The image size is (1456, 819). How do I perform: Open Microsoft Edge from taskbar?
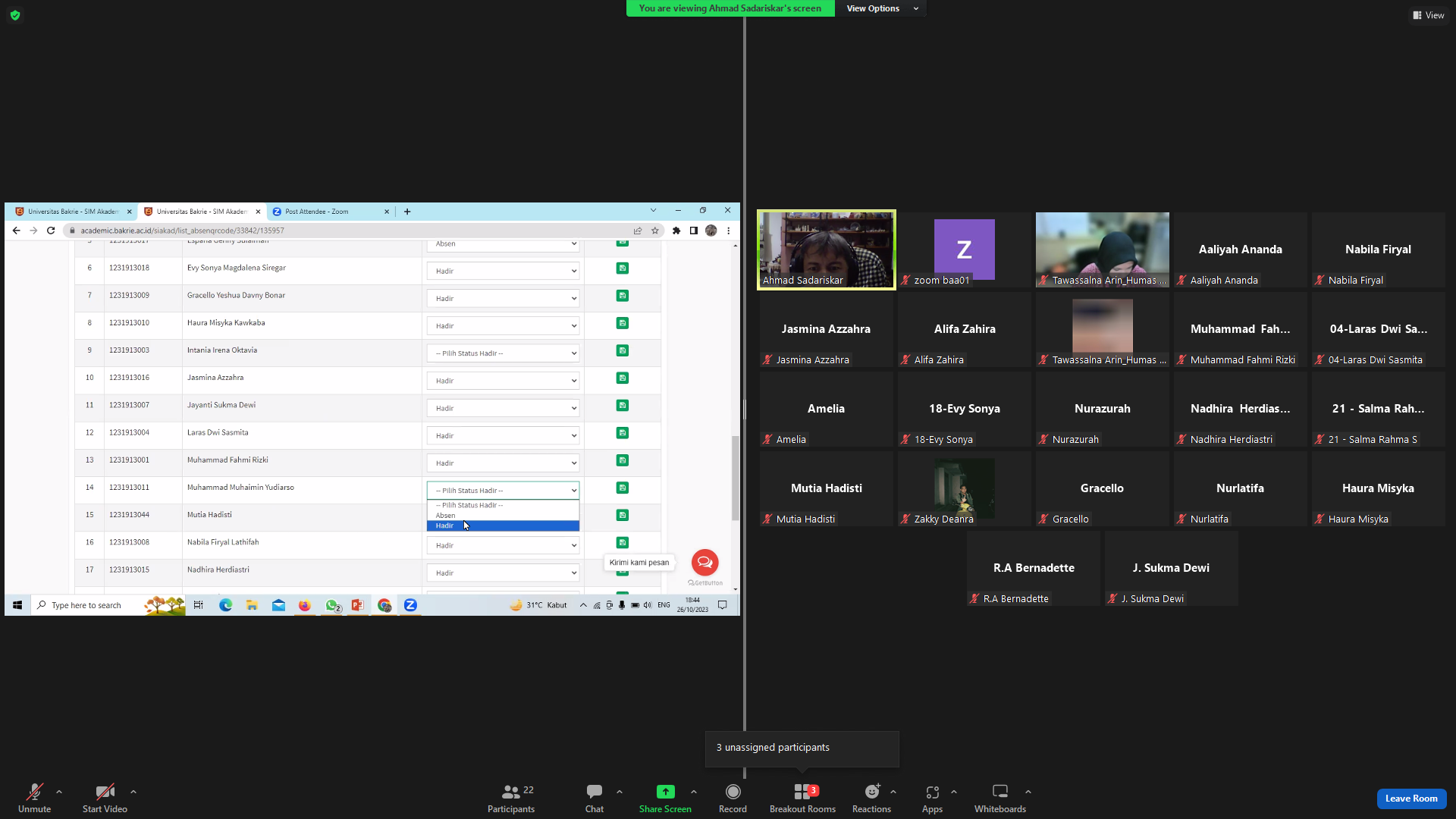pyautogui.click(x=225, y=605)
